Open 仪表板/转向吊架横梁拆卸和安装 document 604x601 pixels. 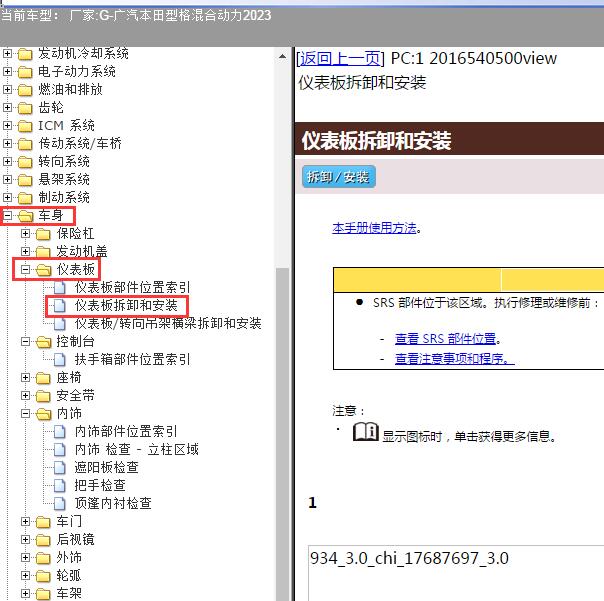(168, 323)
